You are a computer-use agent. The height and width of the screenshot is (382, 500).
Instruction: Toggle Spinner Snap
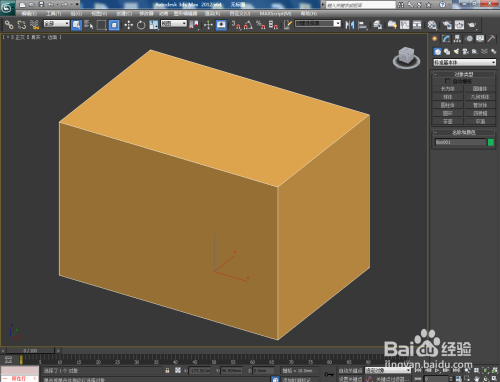[x=273, y=25]
